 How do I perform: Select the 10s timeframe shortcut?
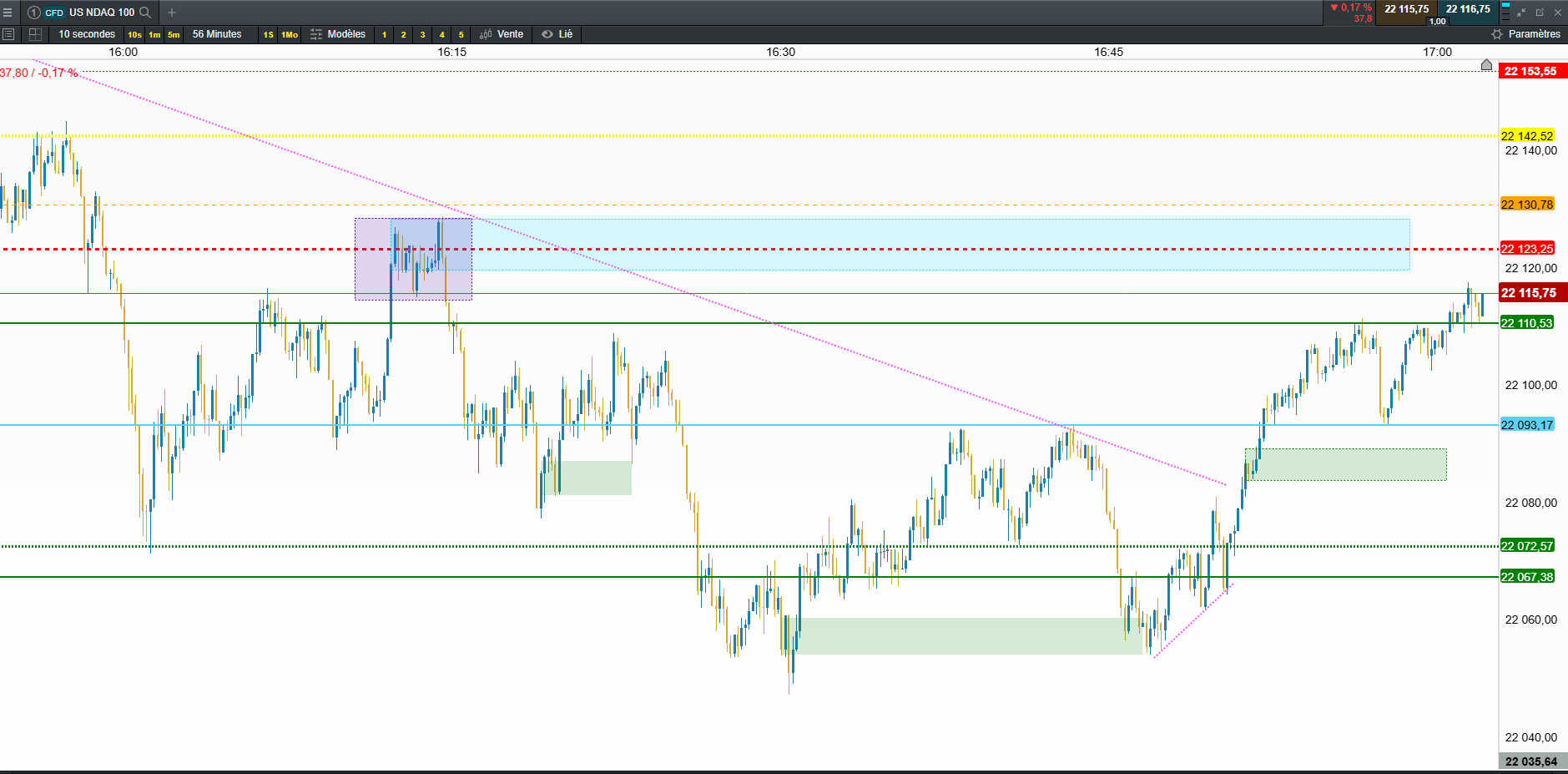point(134,34)
